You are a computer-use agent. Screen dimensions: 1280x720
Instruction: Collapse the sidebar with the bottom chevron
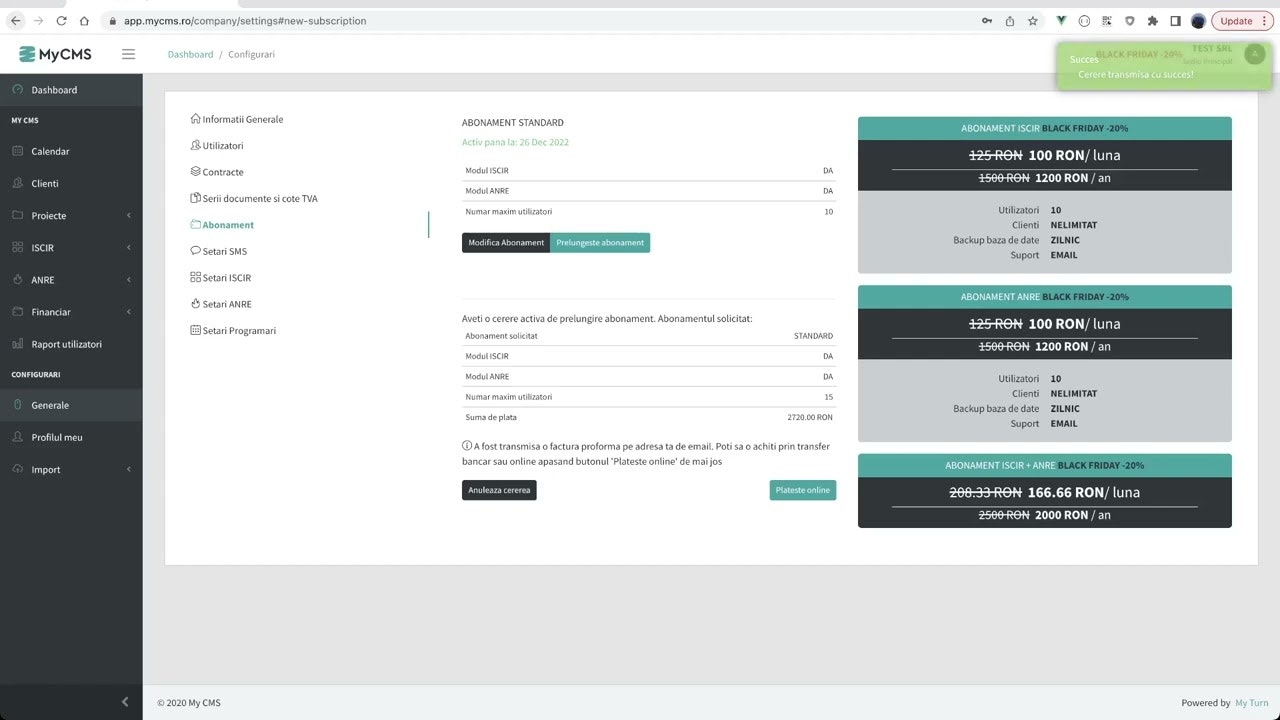(x=125, y=702)
